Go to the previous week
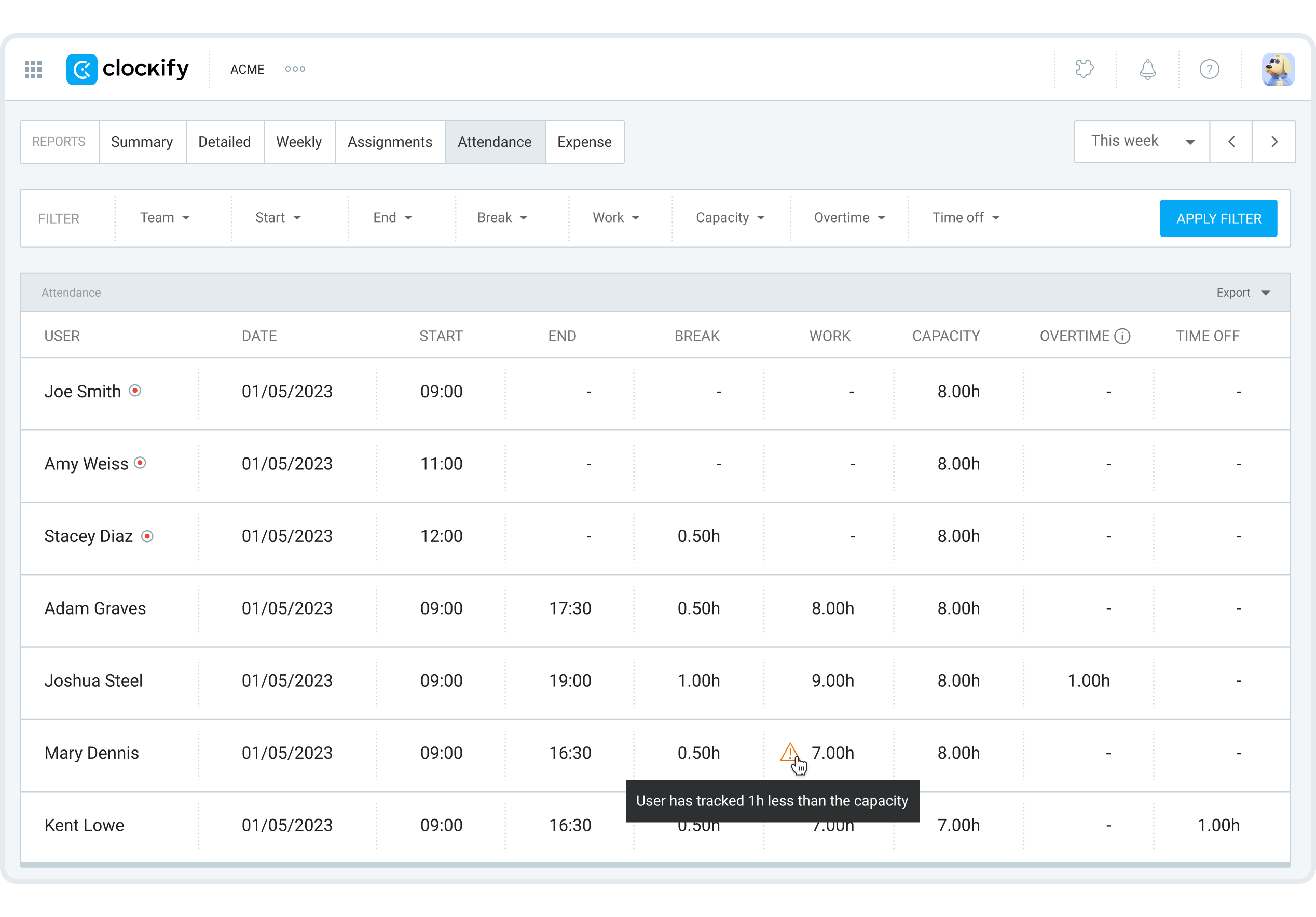The height and width of the screenshot is (917, 1316). click(1231, 142)
